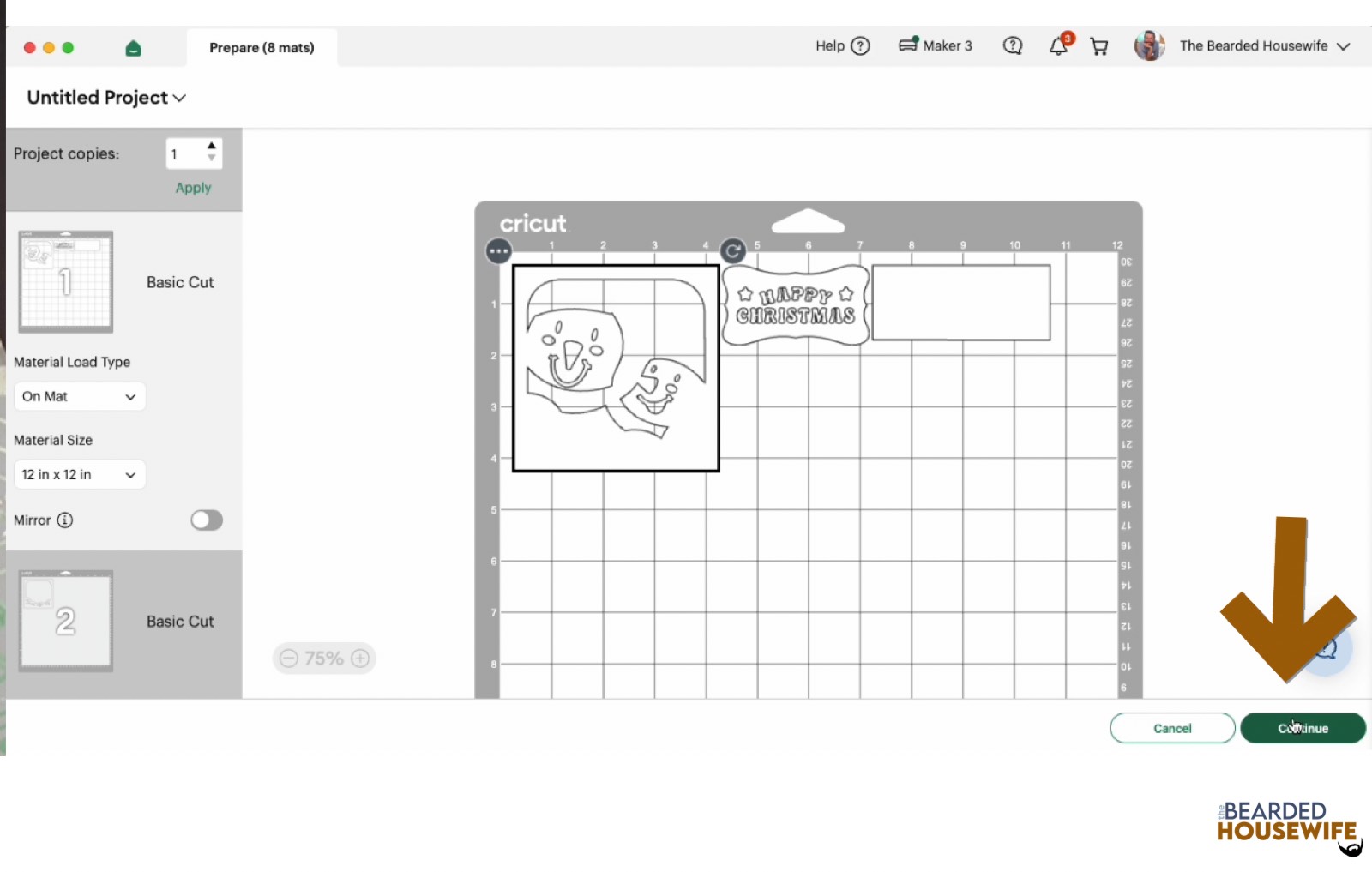Open the Help question mark icon
The width and height of the screenshot is (1372, 872).
coord(860,46)
